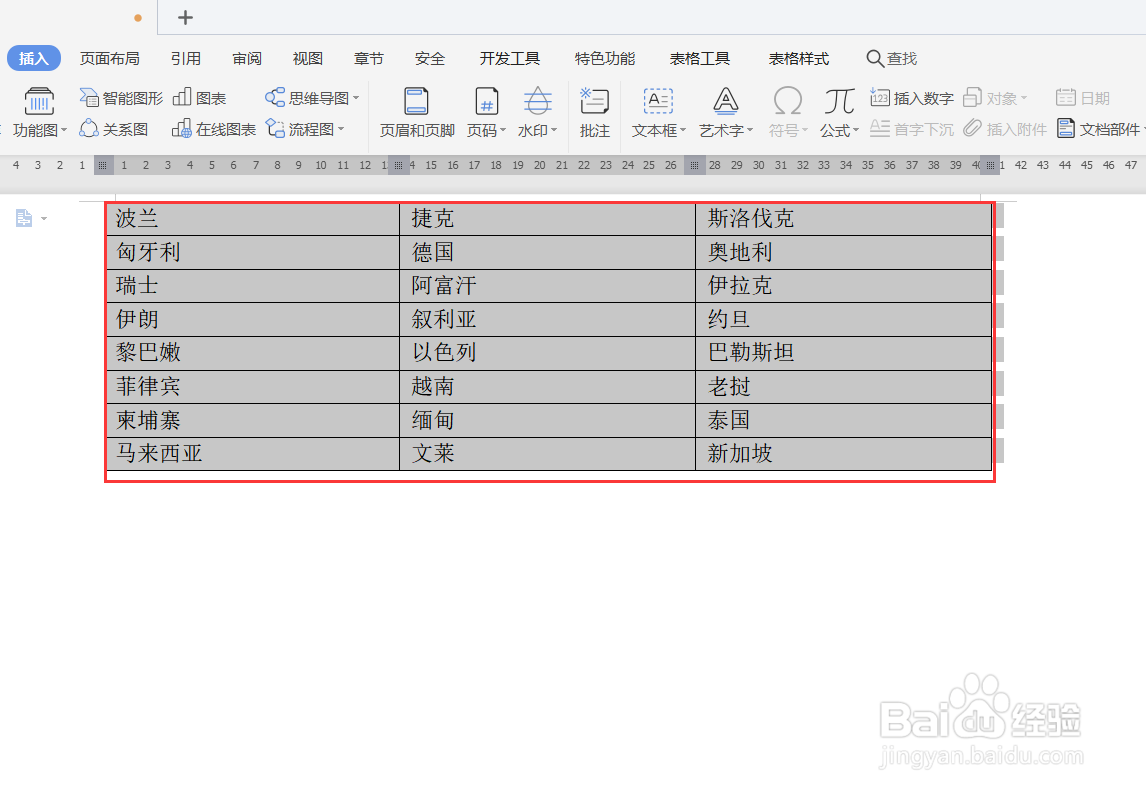
Task: Switch to the 表格样式 tab
Action: click(799, 58)
